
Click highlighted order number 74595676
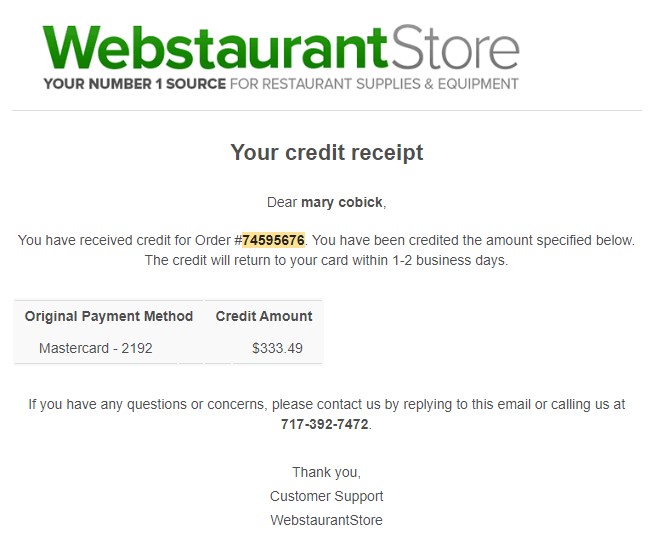pyautogui.click(x=273, y=240)
